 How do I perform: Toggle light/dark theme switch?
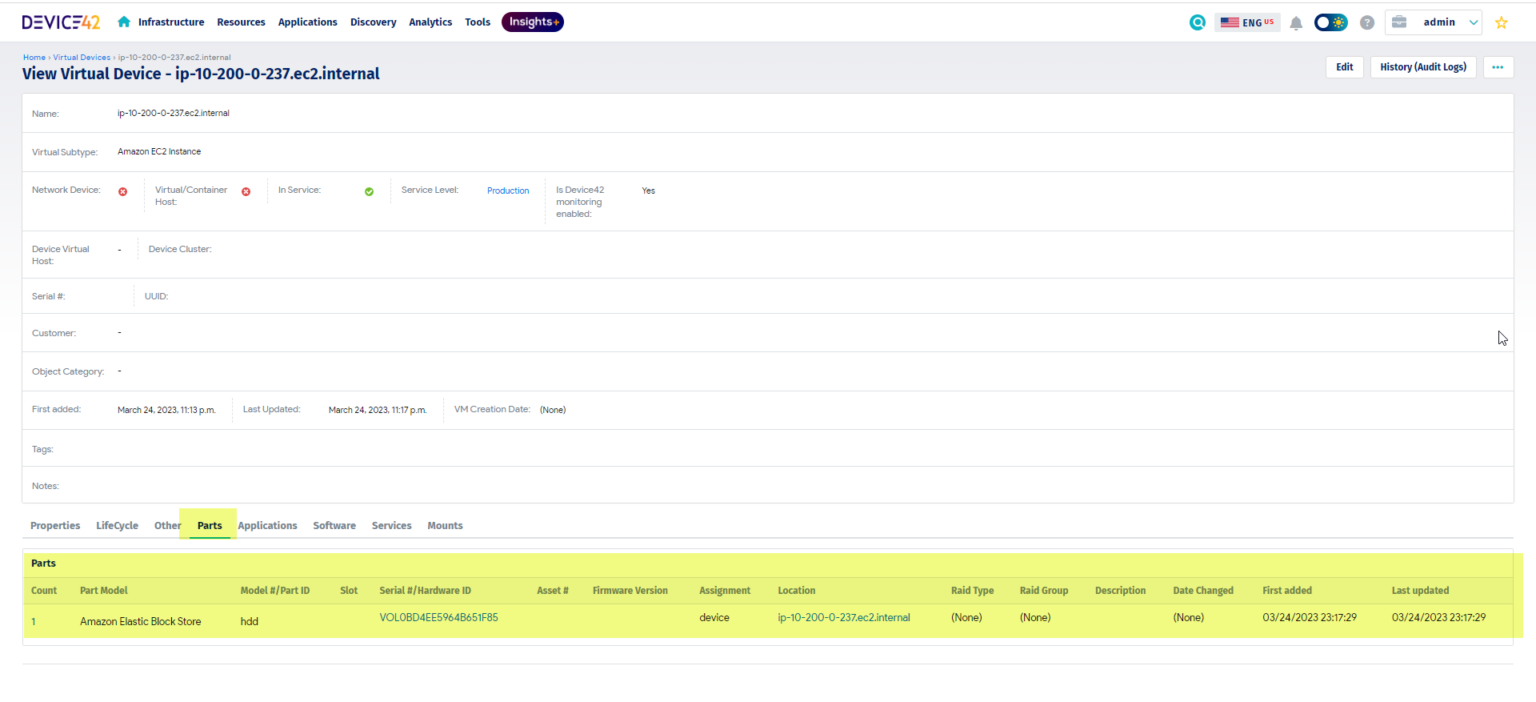(1330, 20)
